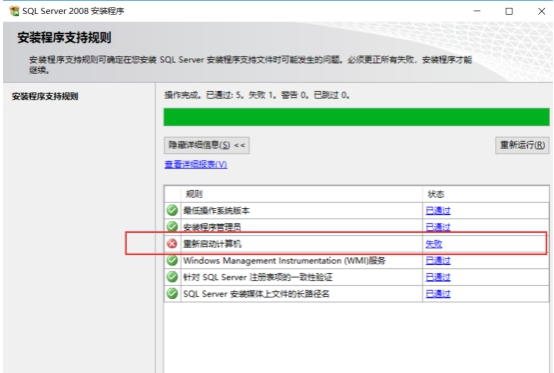
Task: Click the 操作完成 summary status line
Action: tap(257, 95)
